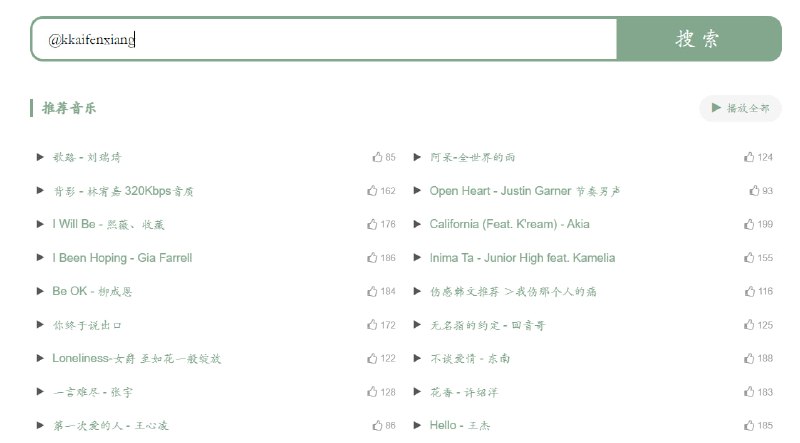Viewport: 800px width, 443px height.
Task: Play the I Will Be track
Action: pyautogui.click(x=40, y=224)
